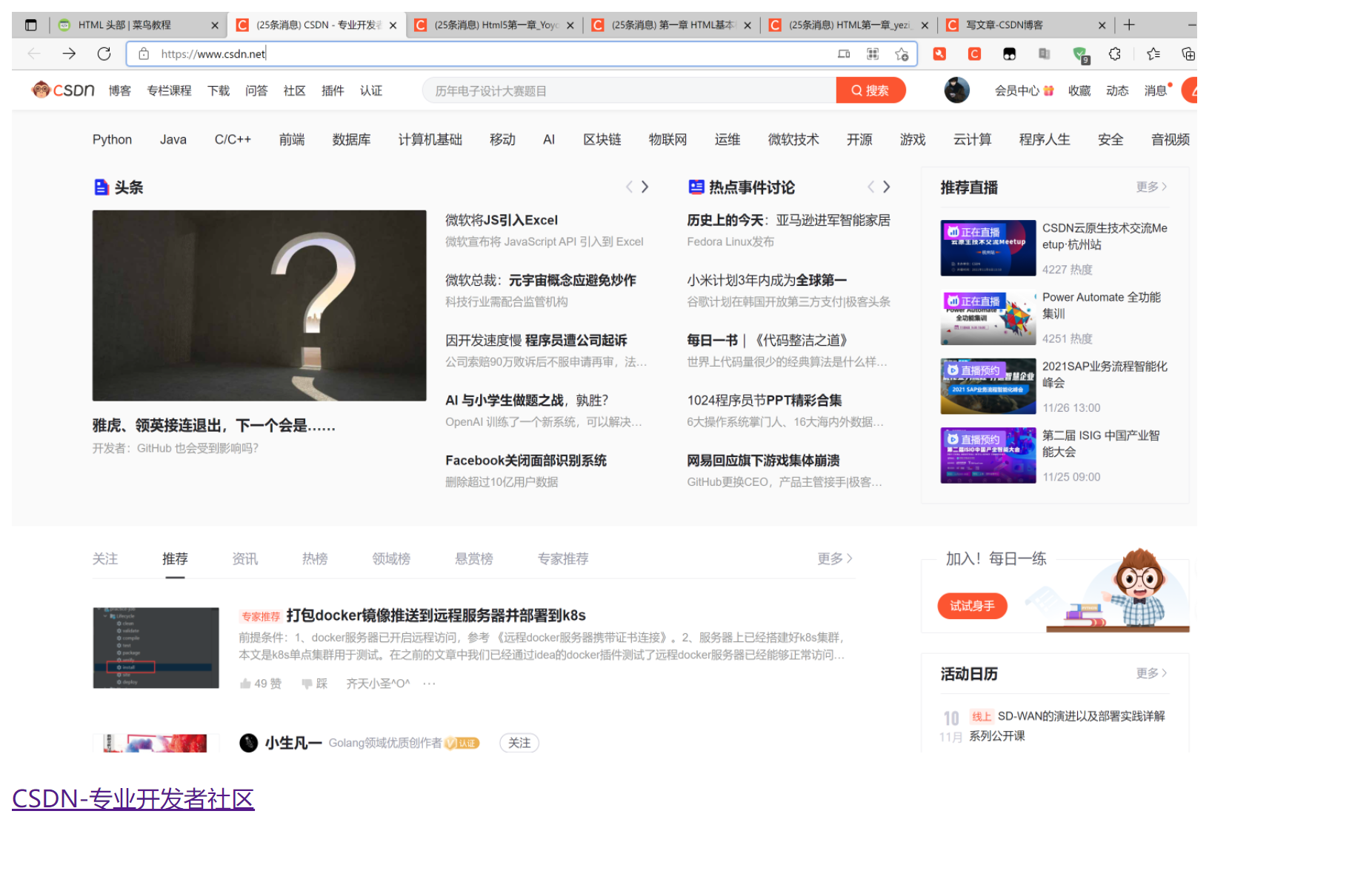
Task: Open 消息 notifications menu
Action: tap(1157, 90)
